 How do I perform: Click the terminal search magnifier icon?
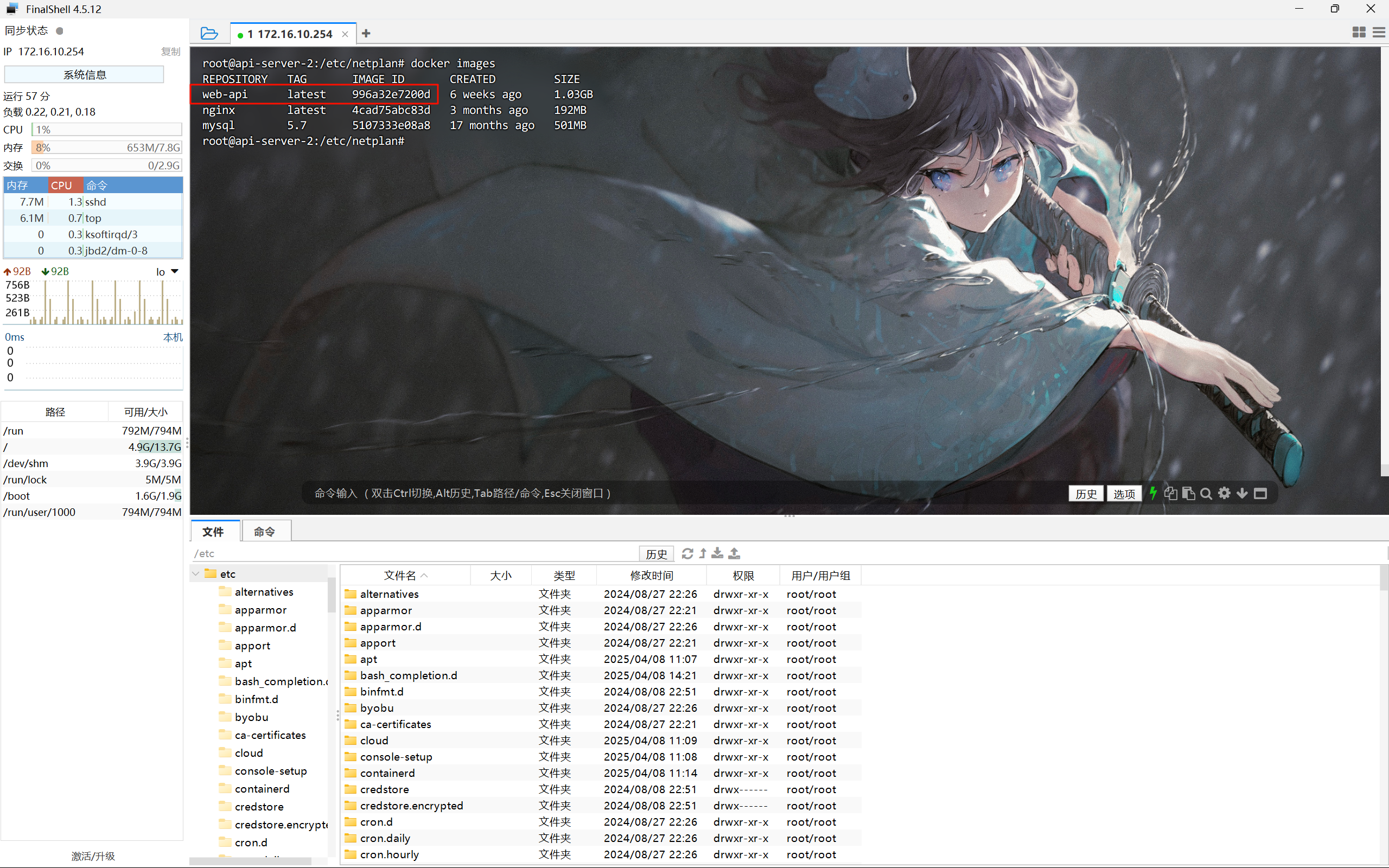pyautogui.click(x=1206, y=494)
